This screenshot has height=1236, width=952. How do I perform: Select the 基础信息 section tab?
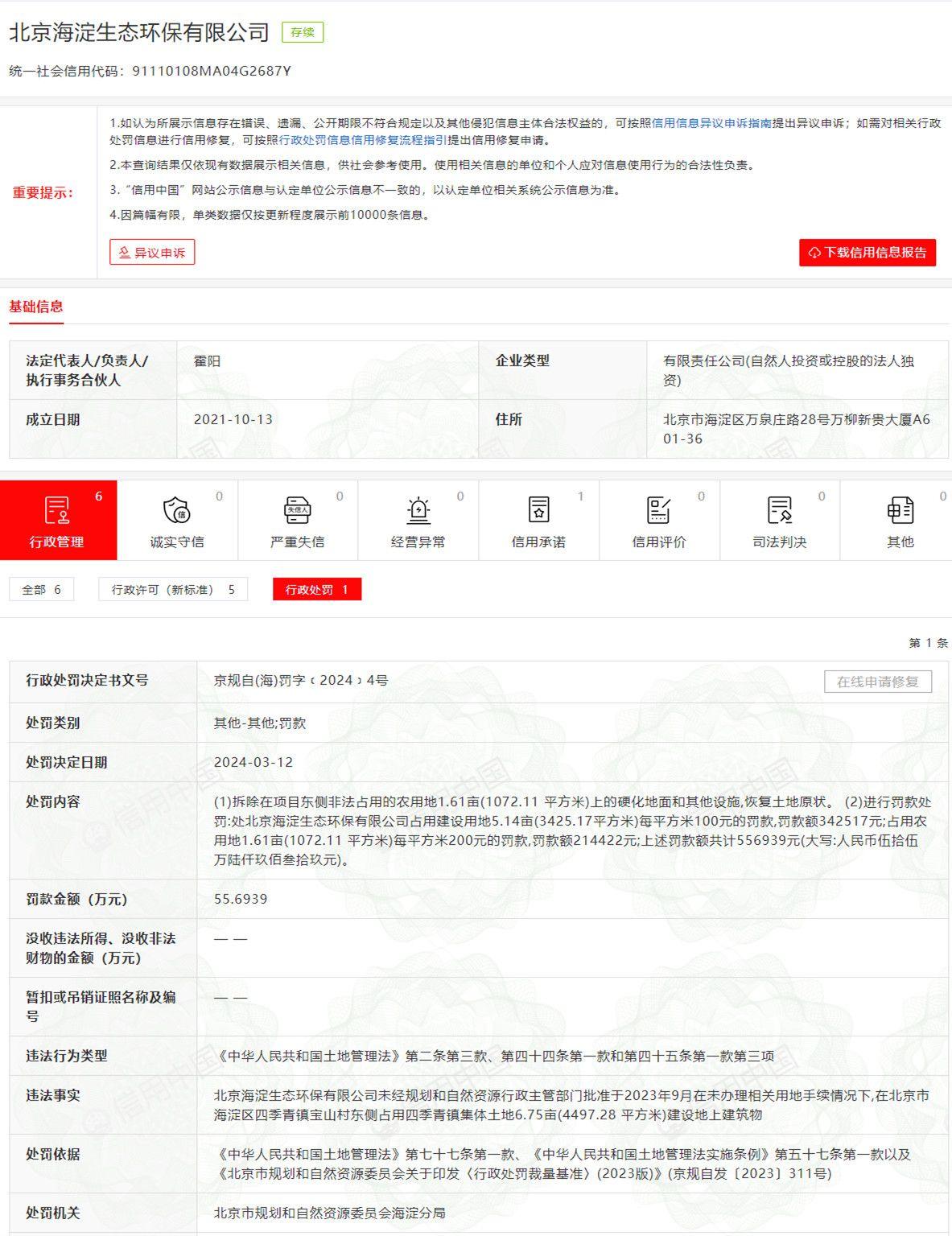pos(36,307)
